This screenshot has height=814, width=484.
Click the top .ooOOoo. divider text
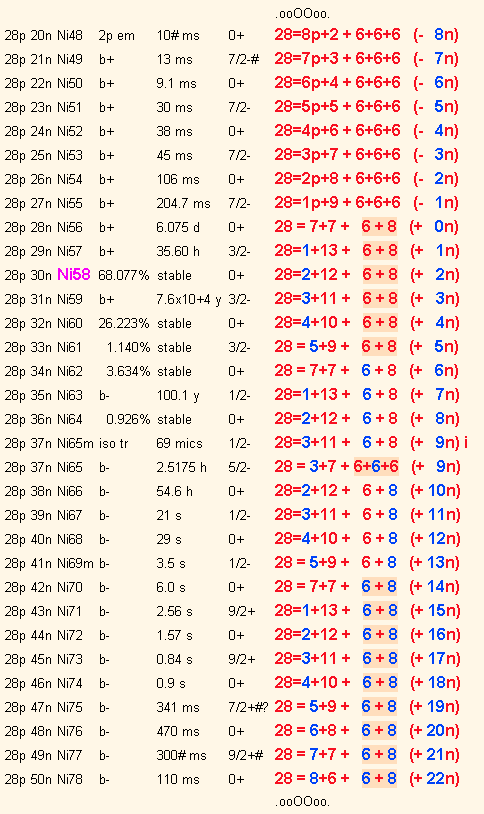(x=302, y=13)
